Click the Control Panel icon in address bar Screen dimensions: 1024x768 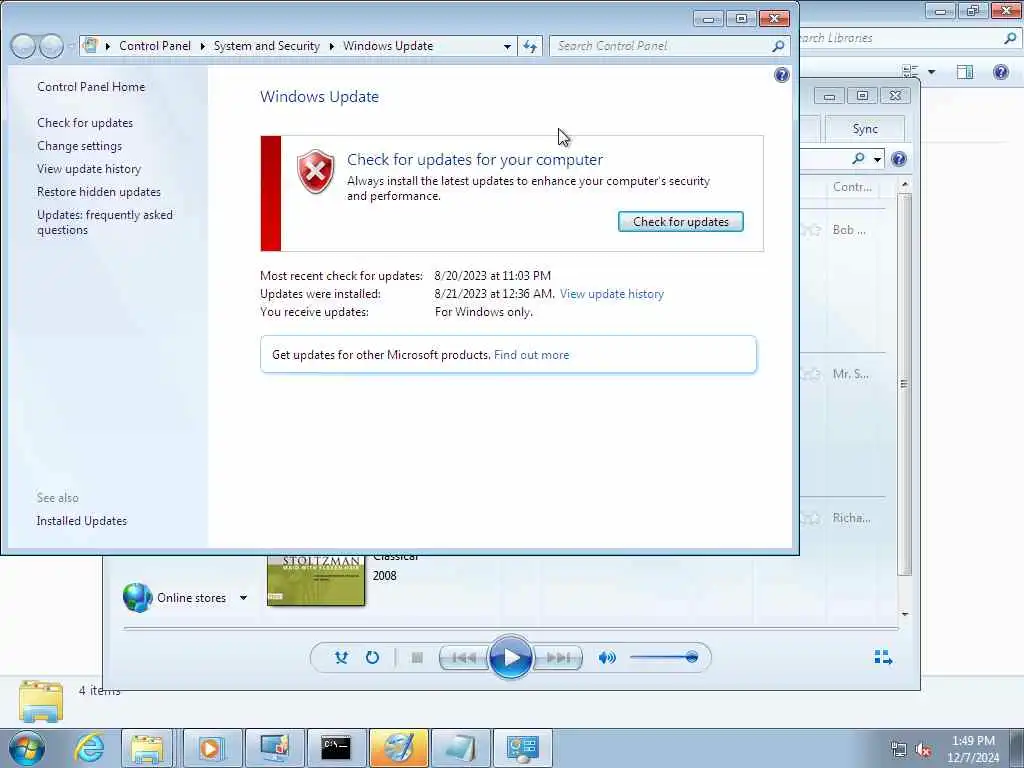[x=90, y=46]
